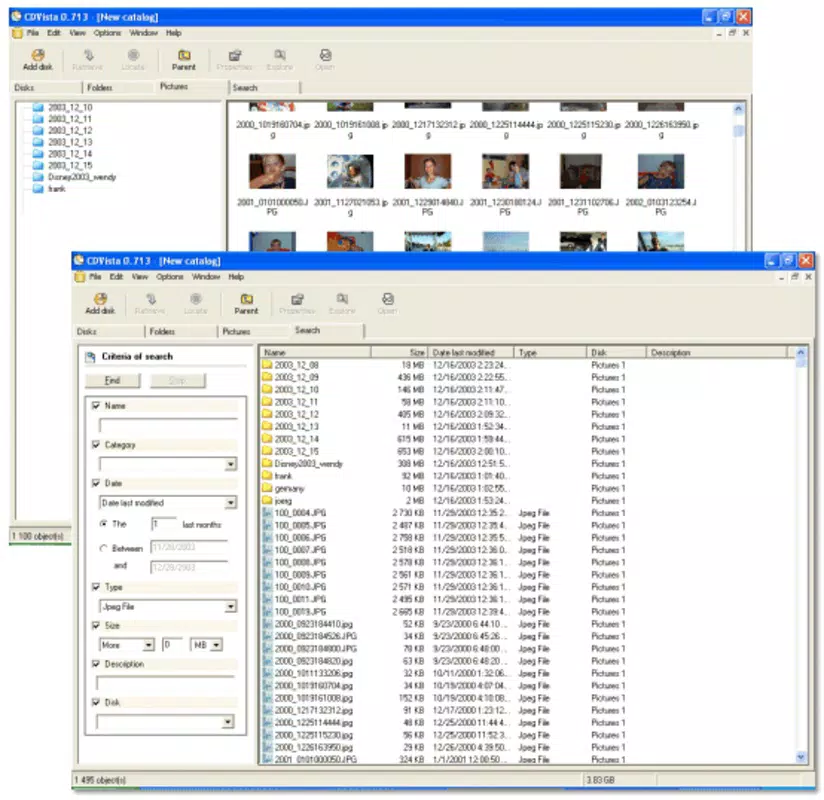Switch to Folders tab in front window
The height and width of the screenshot is (800, 824).
tap(181, 332)
